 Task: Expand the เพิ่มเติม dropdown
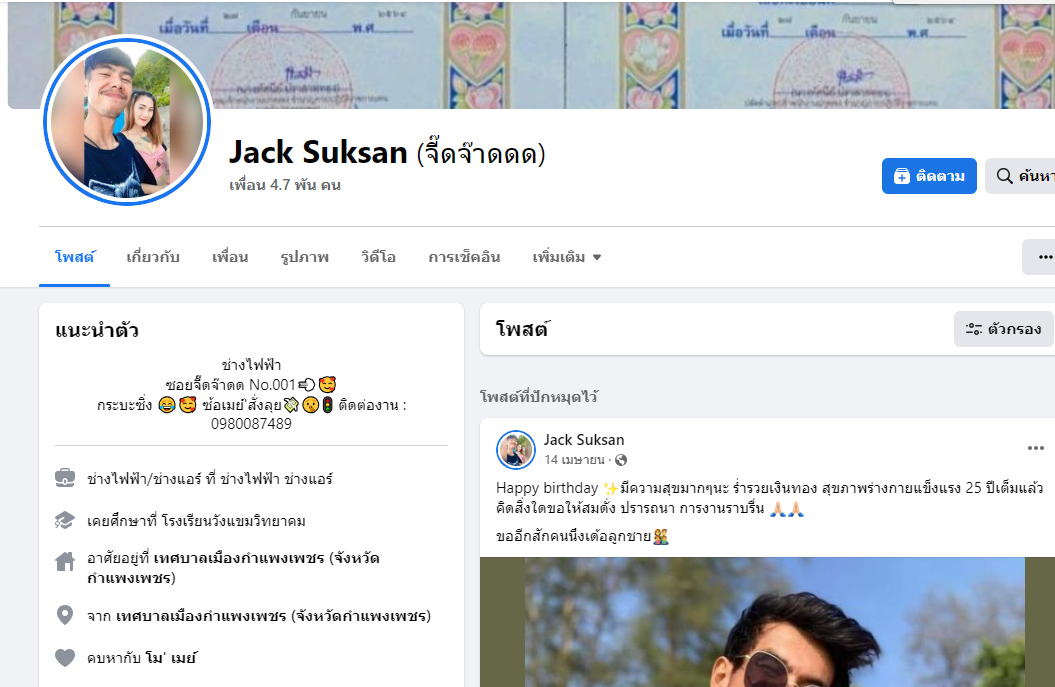click(x=567, y=257)
